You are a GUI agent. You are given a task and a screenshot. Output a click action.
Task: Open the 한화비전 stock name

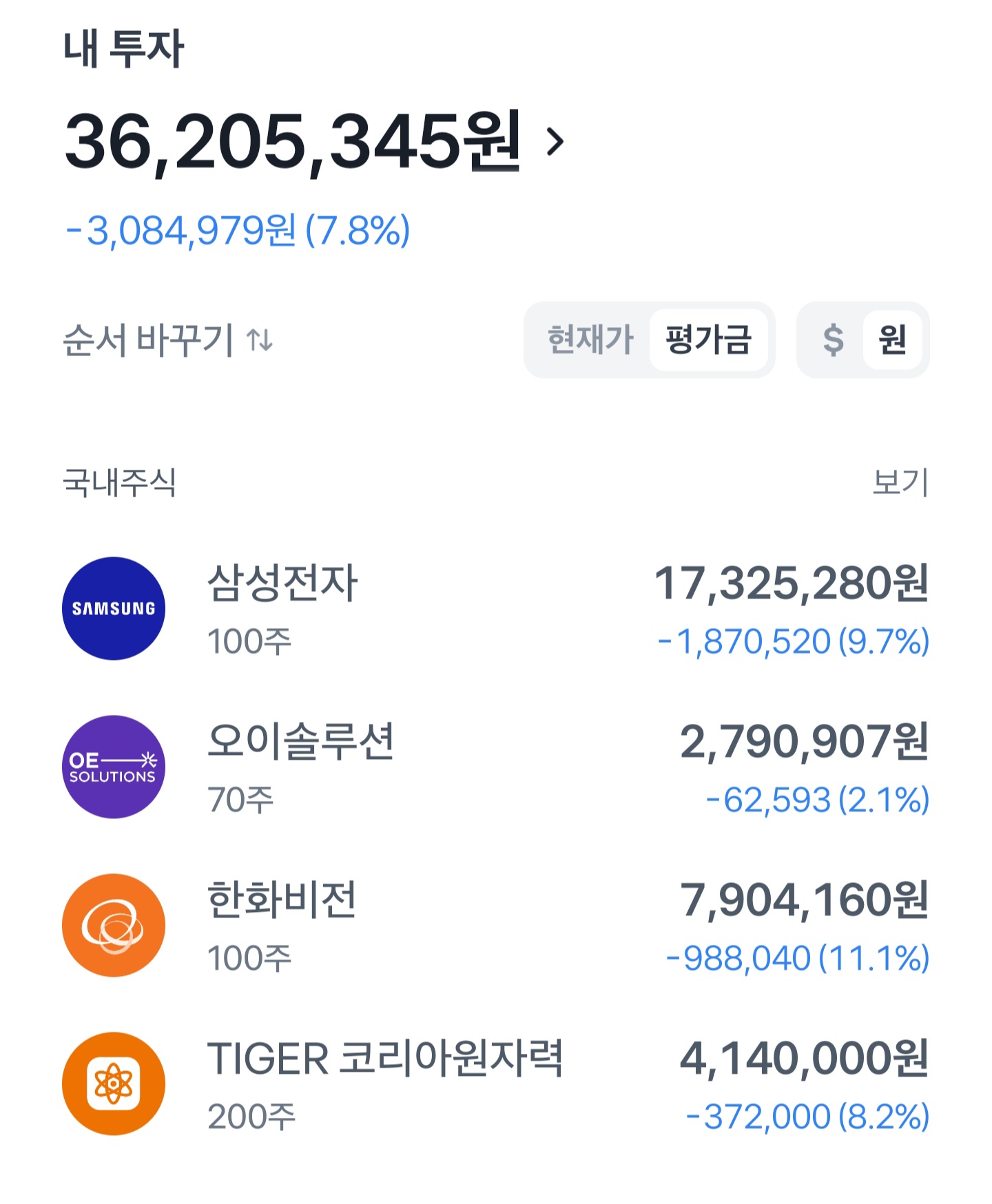pyautogui.click(x=282, y=900)
